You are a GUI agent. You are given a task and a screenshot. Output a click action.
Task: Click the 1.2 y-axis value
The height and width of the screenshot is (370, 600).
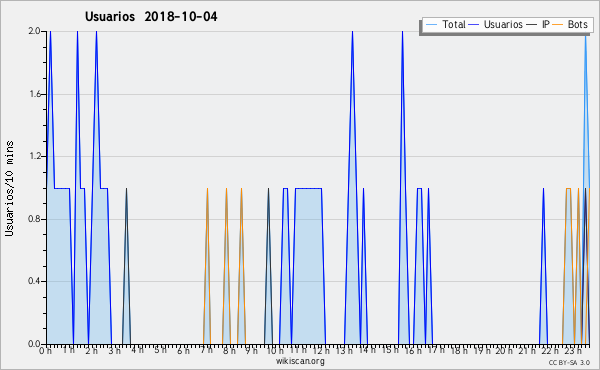click(x=34, y=156)
